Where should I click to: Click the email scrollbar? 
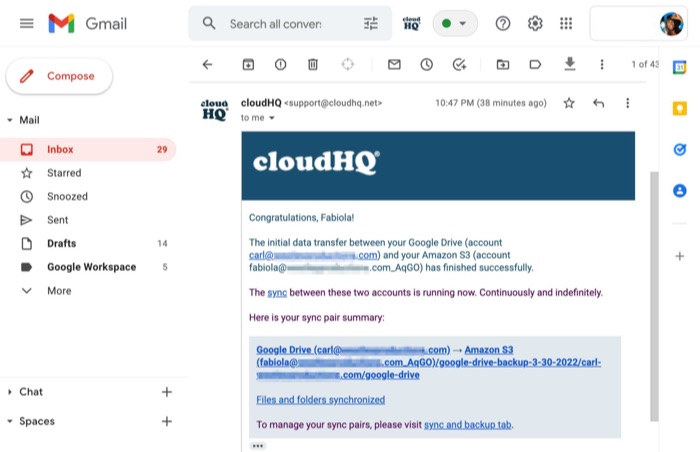tap(654, 296)
